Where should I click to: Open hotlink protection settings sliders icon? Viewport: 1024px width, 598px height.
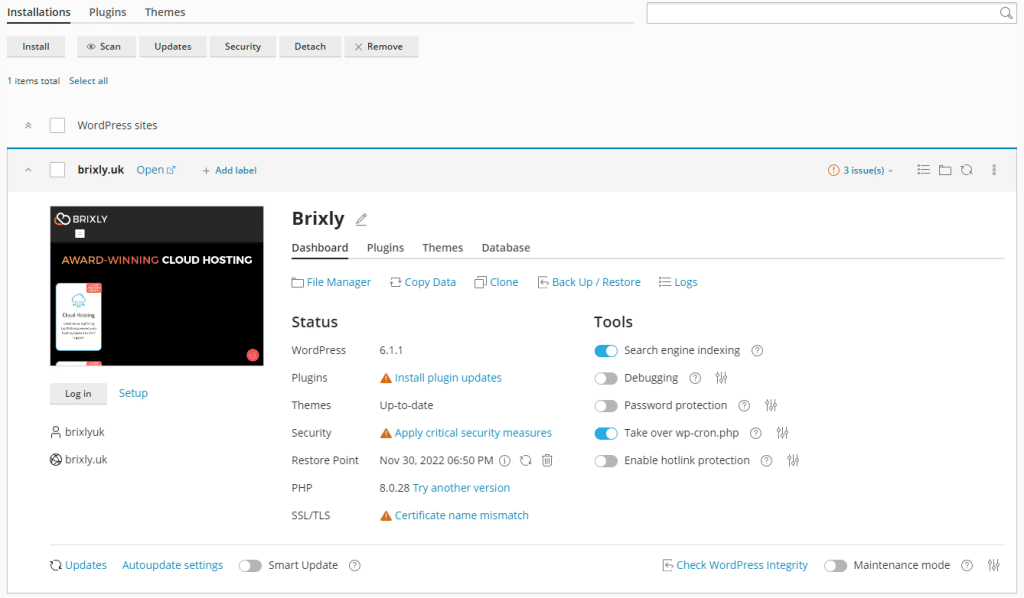pyautogui.click(x=793, y=461)
